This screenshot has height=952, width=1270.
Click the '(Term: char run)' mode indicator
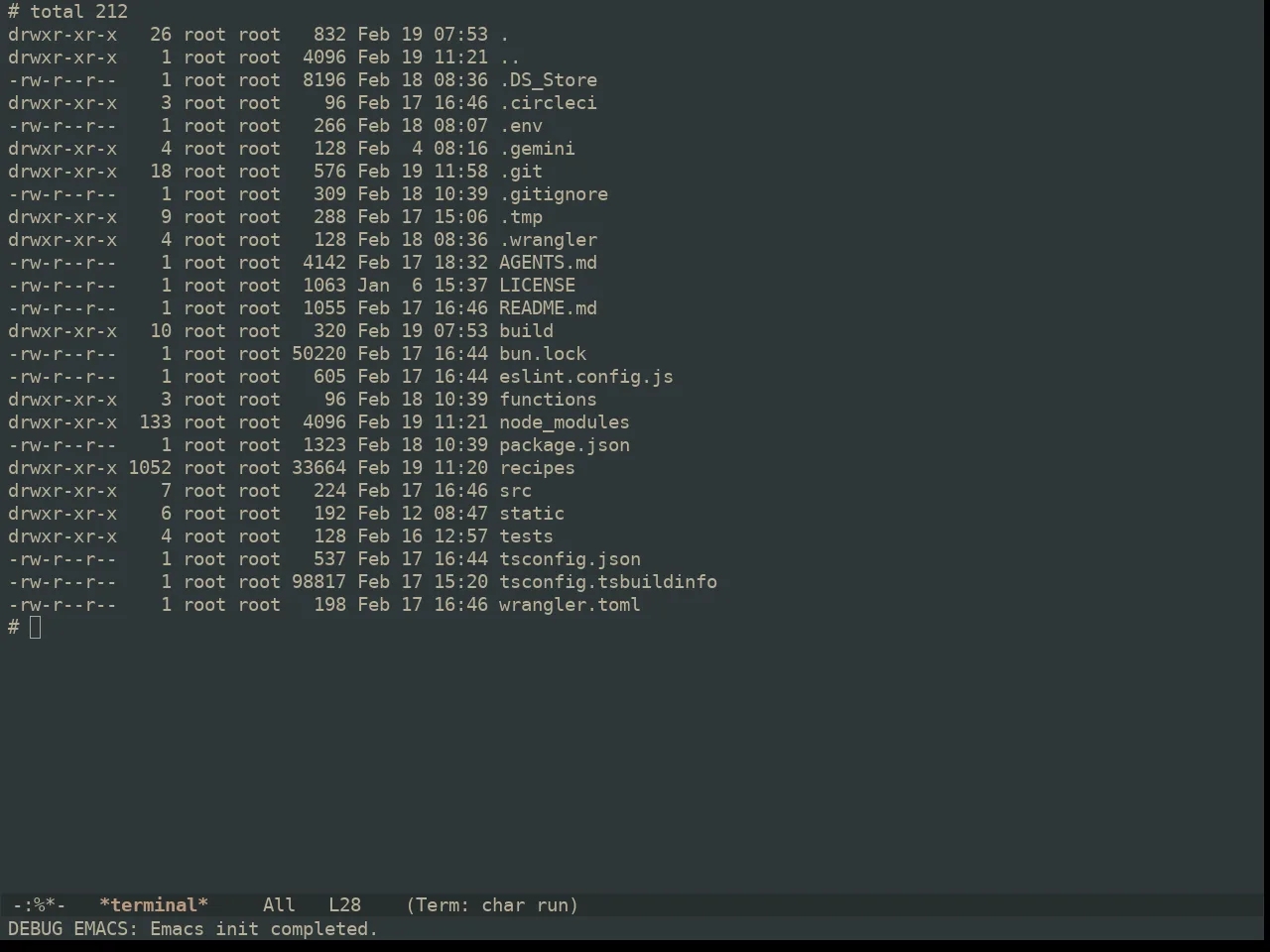(x=492, y=904)
